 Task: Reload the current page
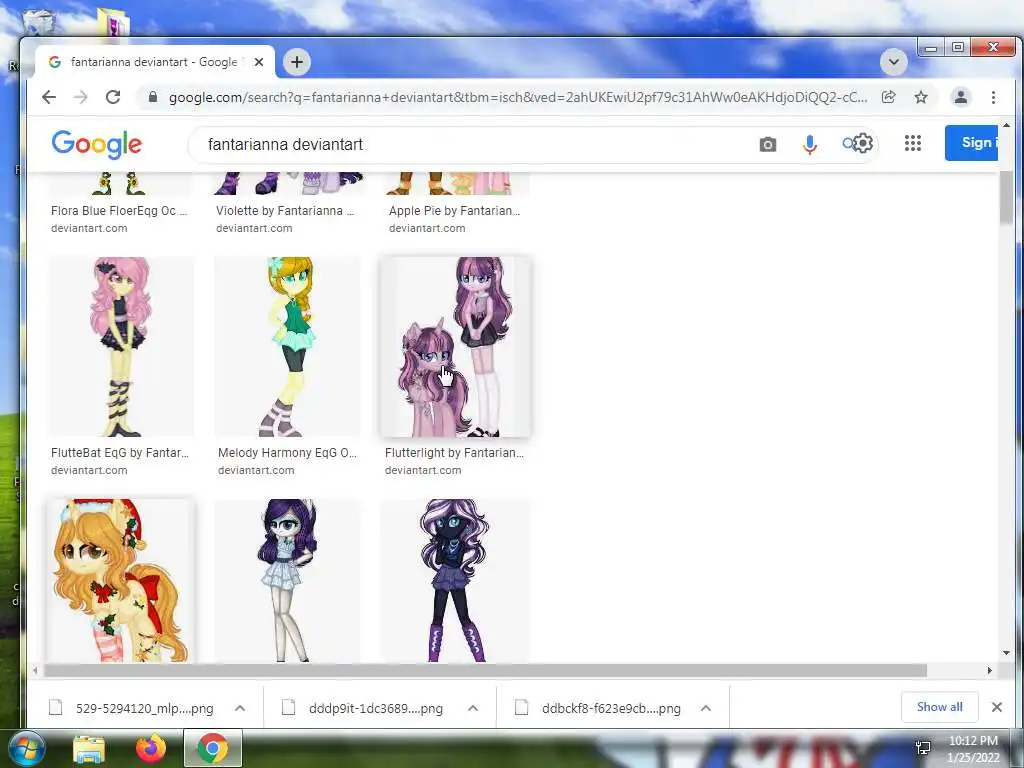pos(112,97)
